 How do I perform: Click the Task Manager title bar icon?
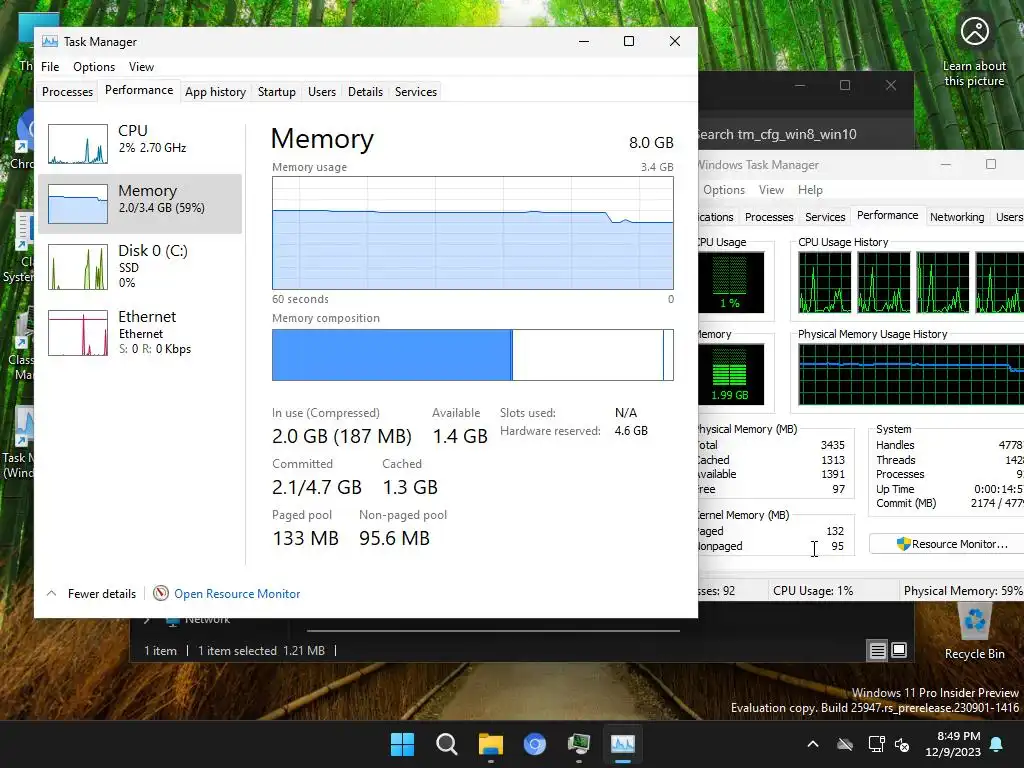point(50,42)
